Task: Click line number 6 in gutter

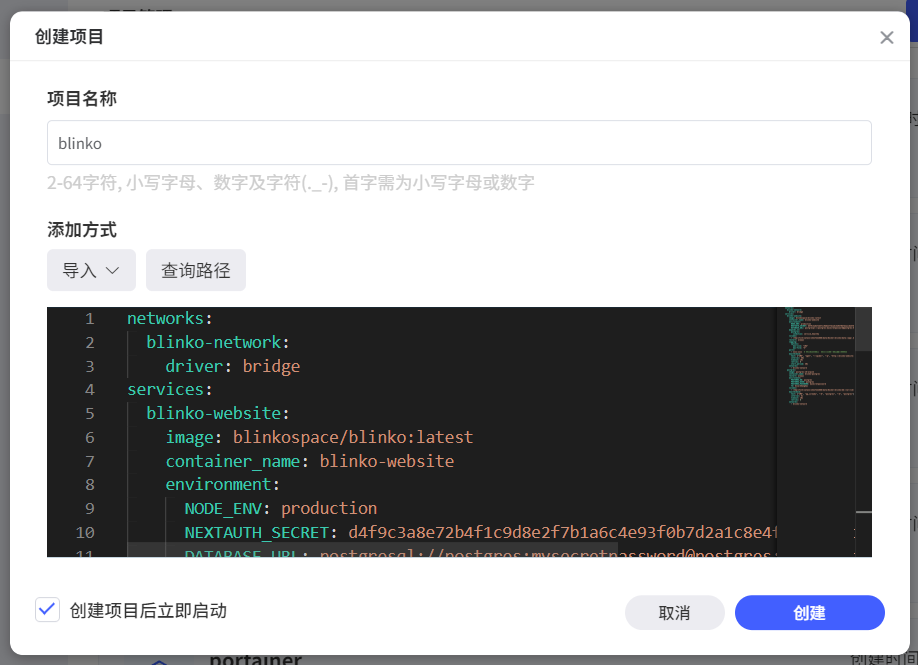Action: 90,437
